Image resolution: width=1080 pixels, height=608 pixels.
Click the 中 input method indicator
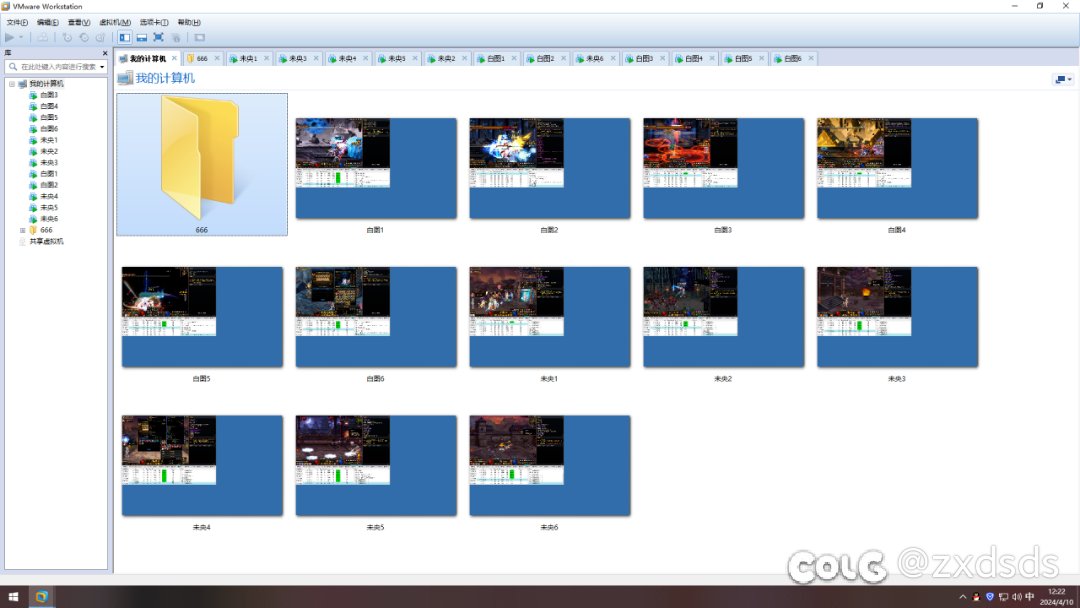1030,597
